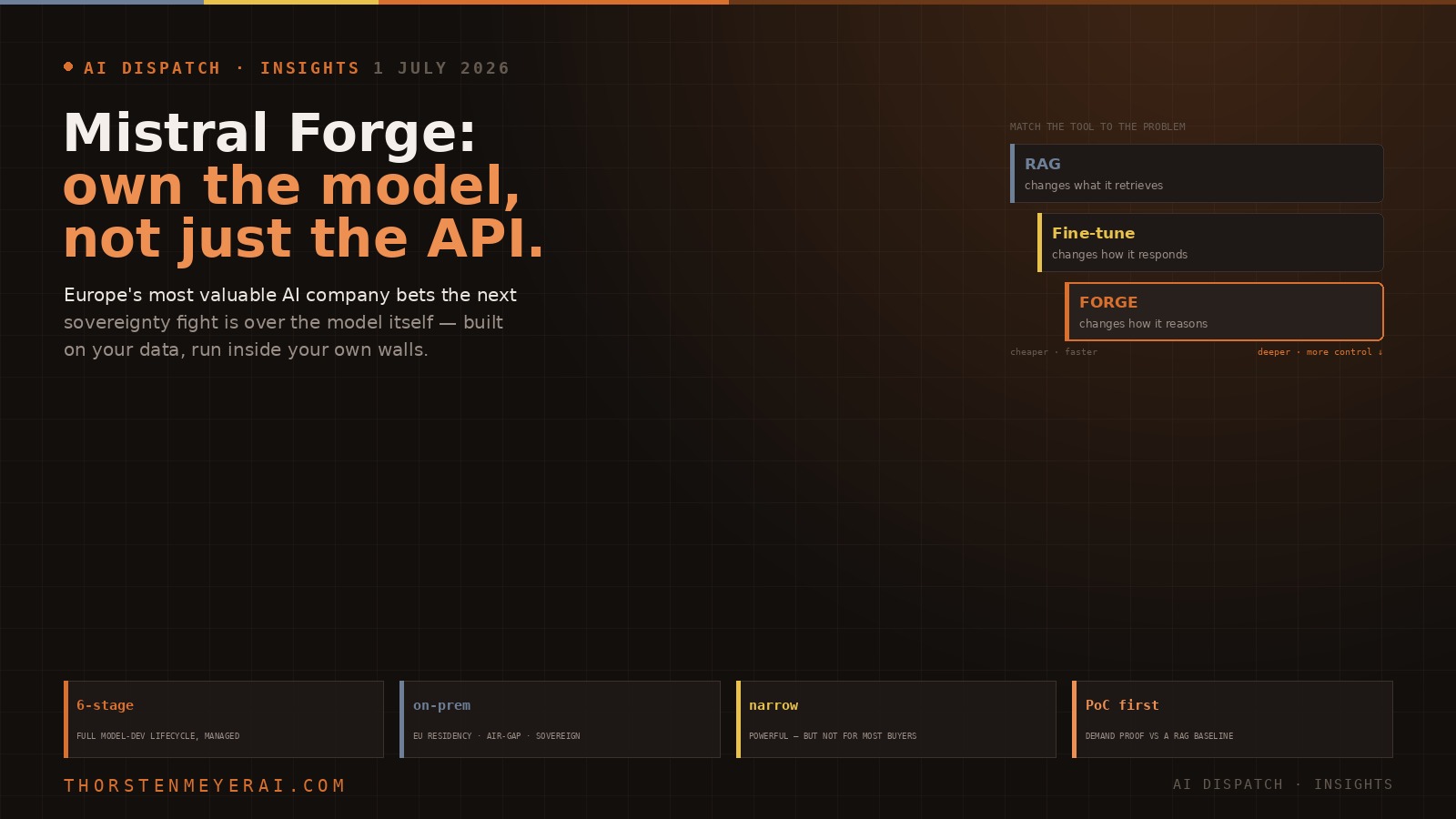Click "changes how it responds" text

click(x=1119, y=255)
